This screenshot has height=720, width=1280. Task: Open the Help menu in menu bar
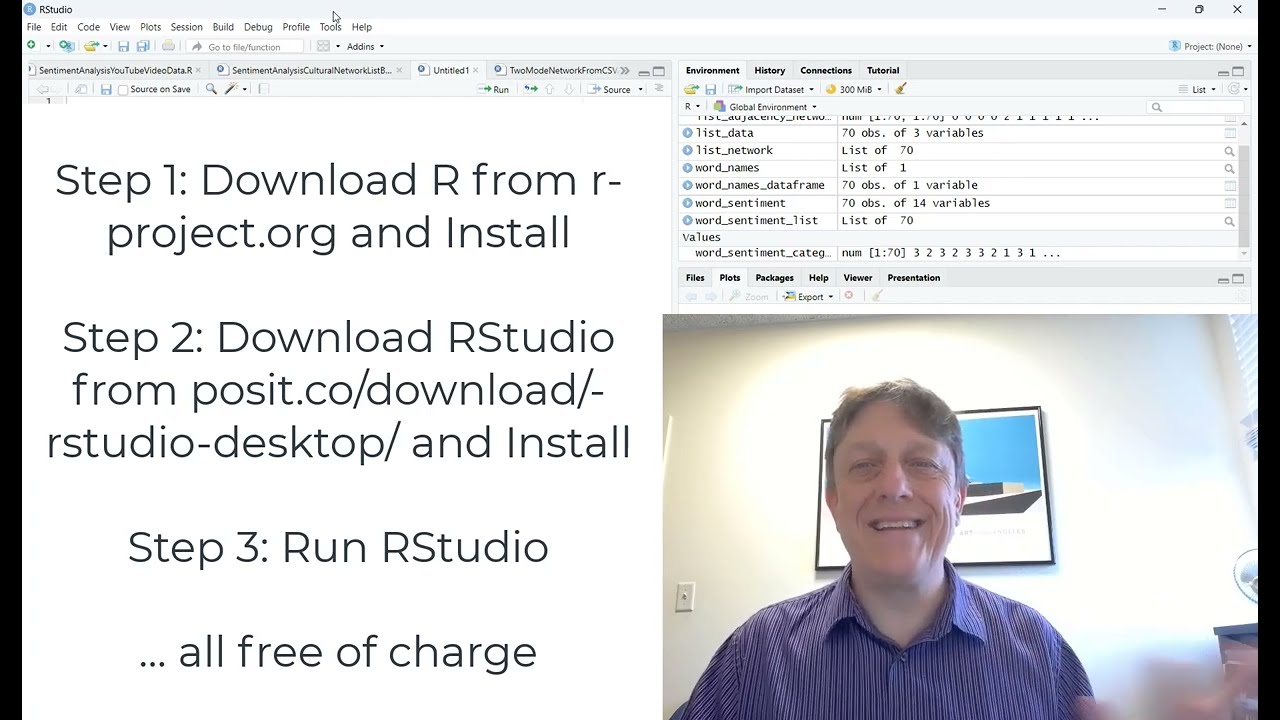click(361, 27)
